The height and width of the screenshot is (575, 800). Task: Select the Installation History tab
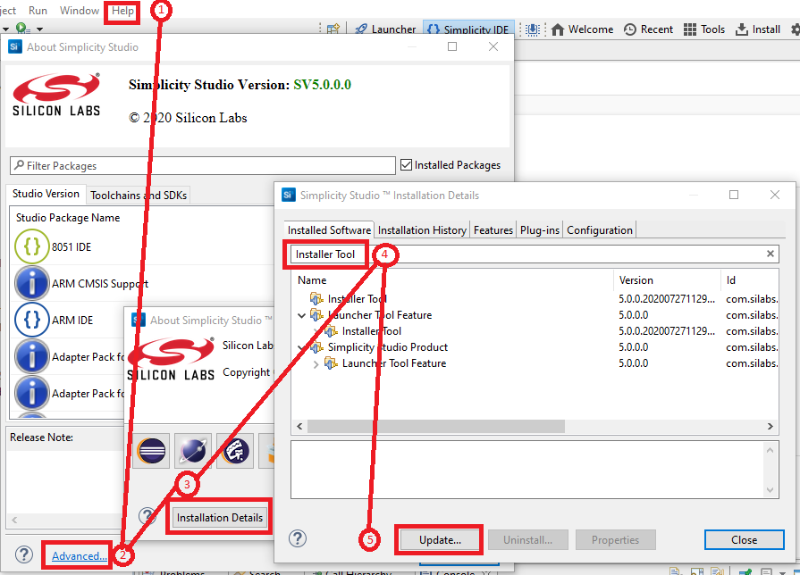(422, 230)
